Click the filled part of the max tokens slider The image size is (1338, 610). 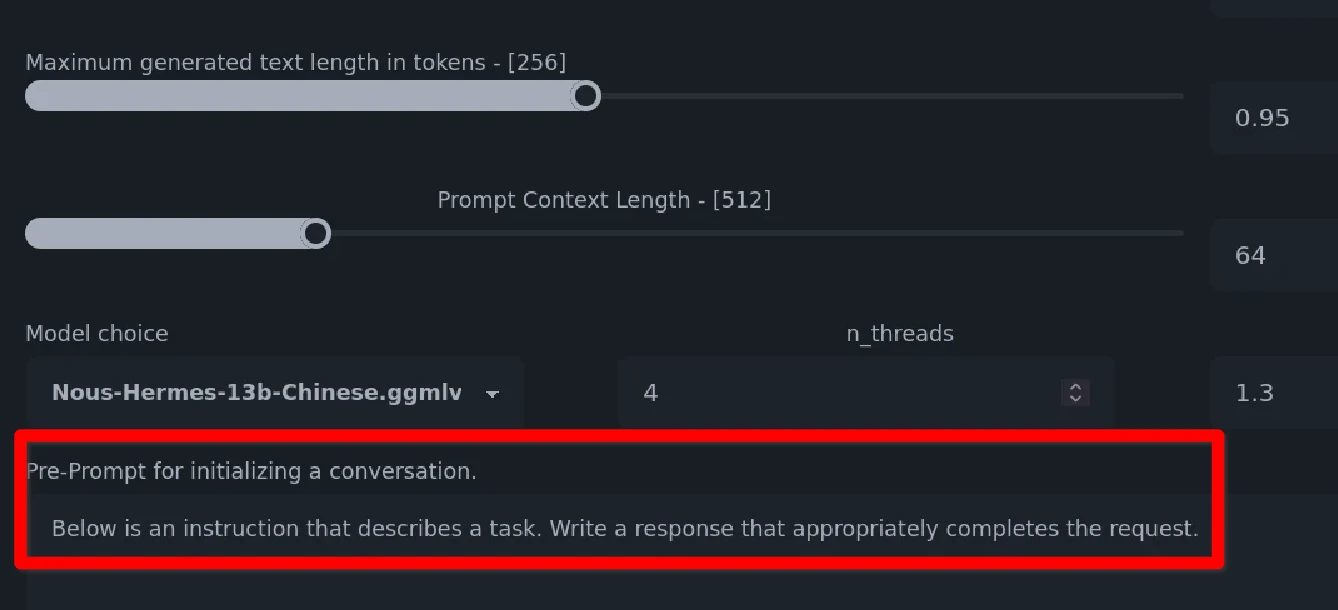pyautogui.click(x=300, y=96)
